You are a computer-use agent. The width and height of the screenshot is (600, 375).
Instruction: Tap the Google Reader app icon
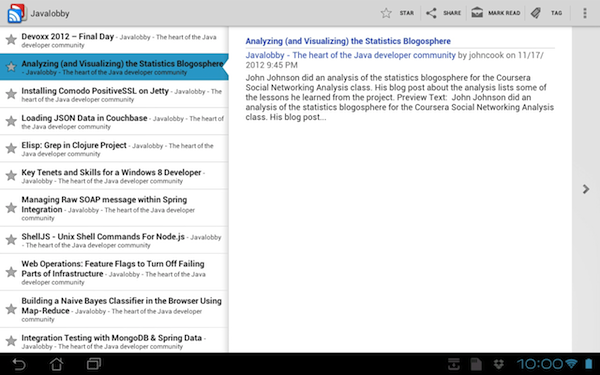(x=16, y=13)
